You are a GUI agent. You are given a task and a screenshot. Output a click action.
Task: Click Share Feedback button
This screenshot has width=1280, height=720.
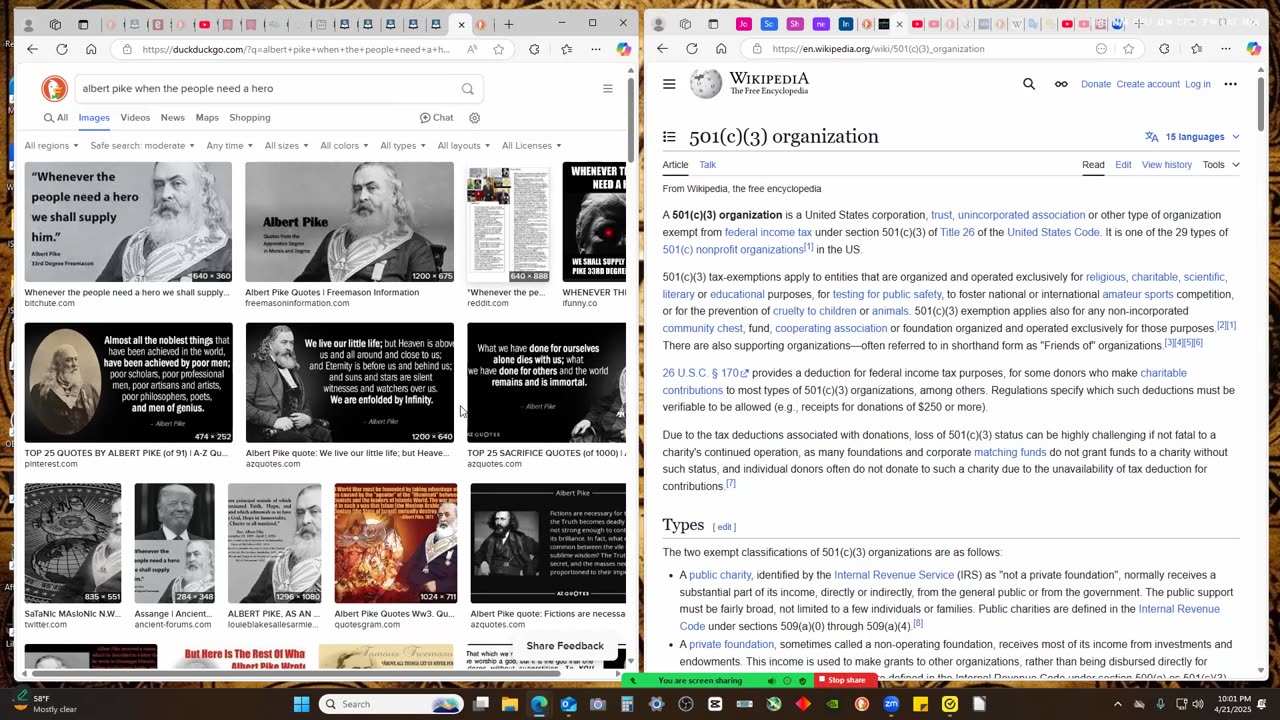coord(565,646)
